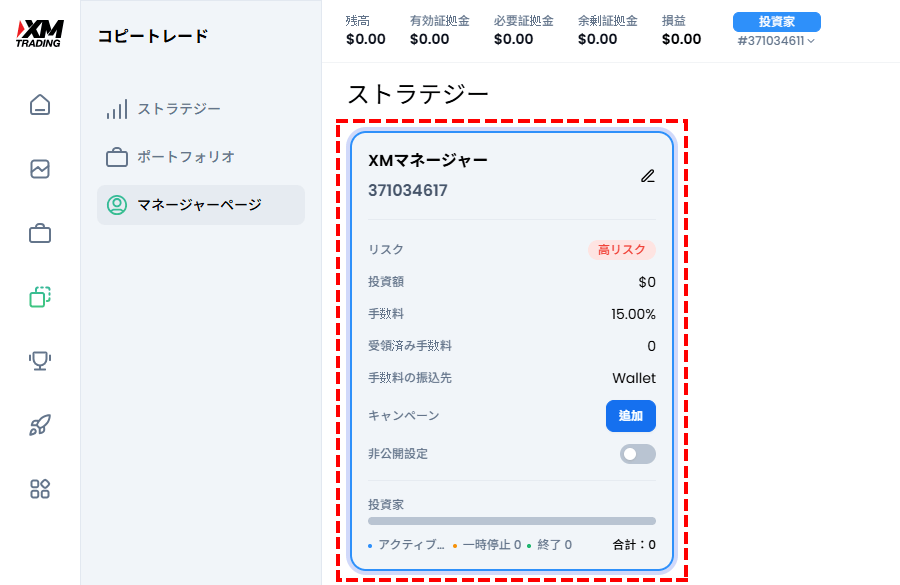Select マネージャーページ menu item
Image resolution: width=900 pixels, height=585 pixels.
tap(201, 204)
